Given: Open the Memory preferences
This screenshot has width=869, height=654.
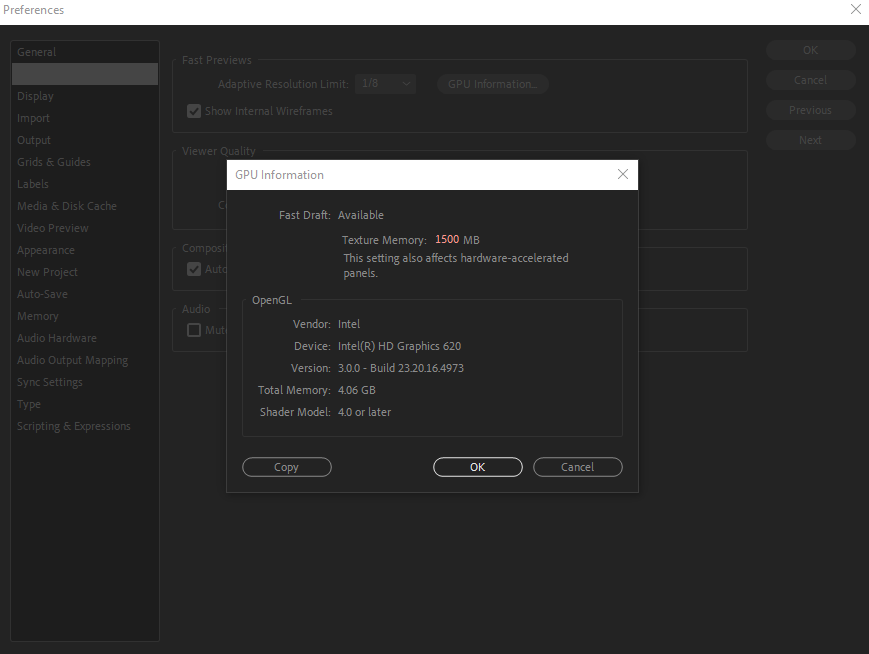Looking at the screenshot, I should (x=38, y=316).
